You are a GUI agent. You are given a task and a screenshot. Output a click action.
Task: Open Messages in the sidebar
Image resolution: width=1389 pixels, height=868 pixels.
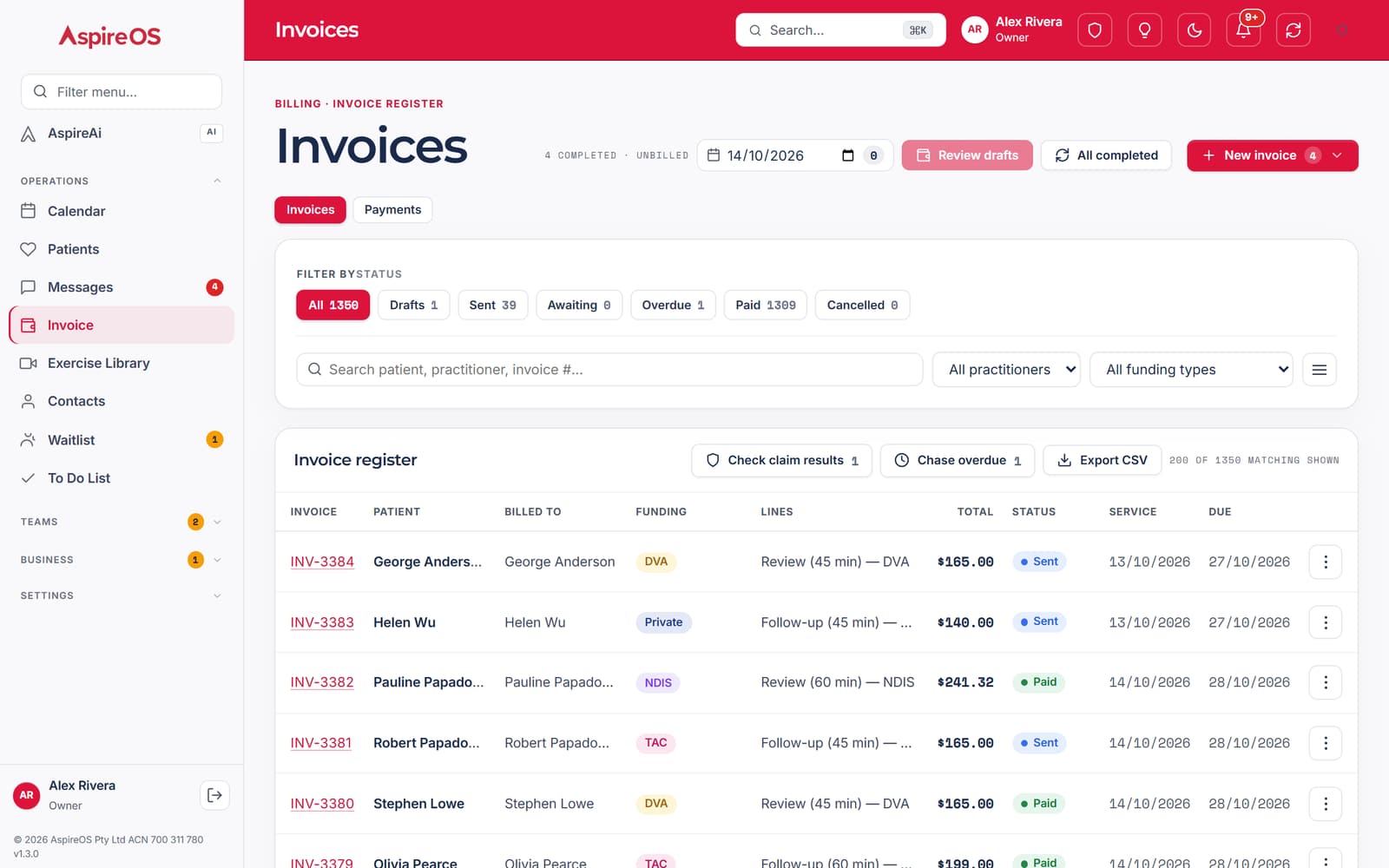coord(122,287)
